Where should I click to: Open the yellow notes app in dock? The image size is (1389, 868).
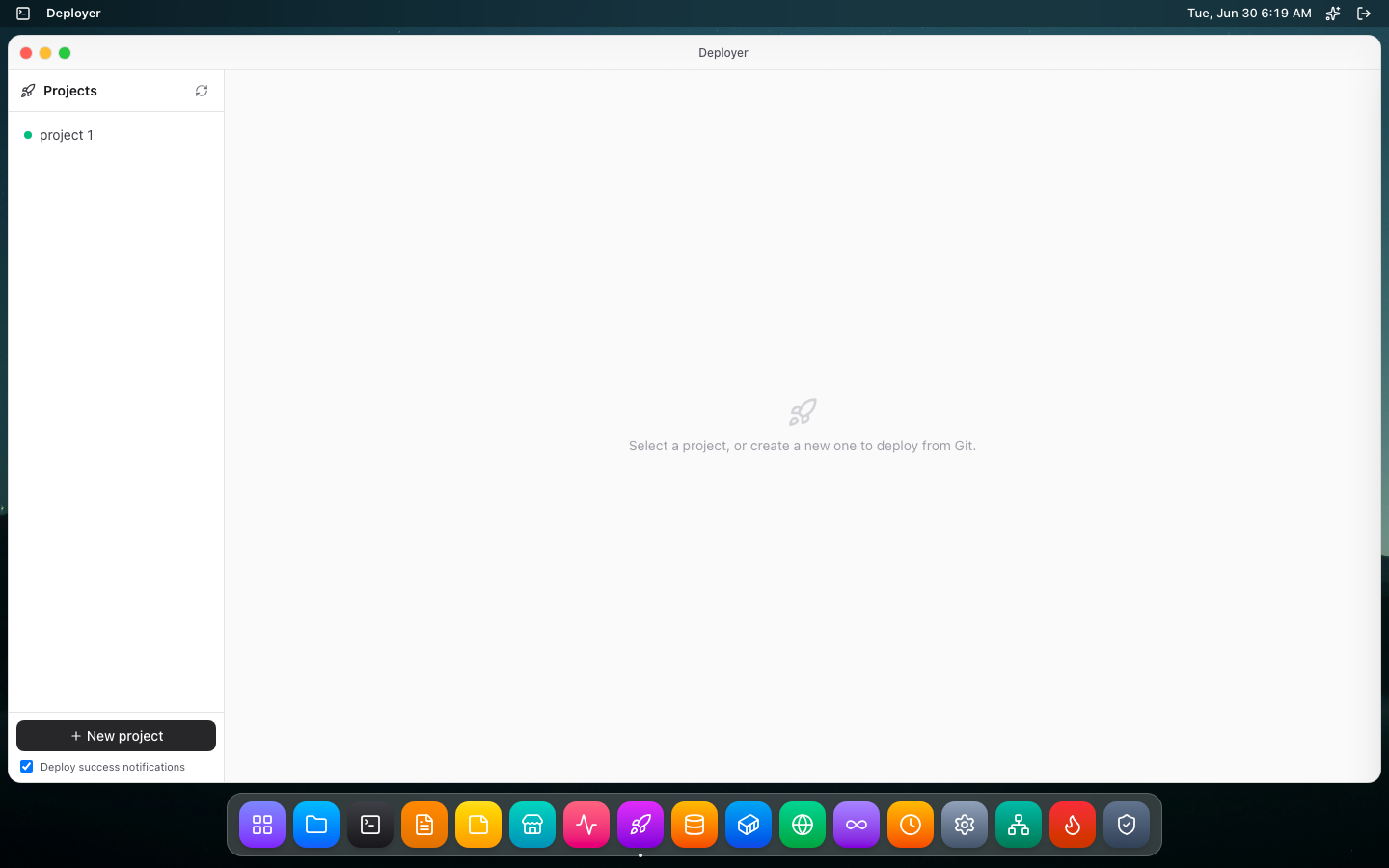click(478, 825)
